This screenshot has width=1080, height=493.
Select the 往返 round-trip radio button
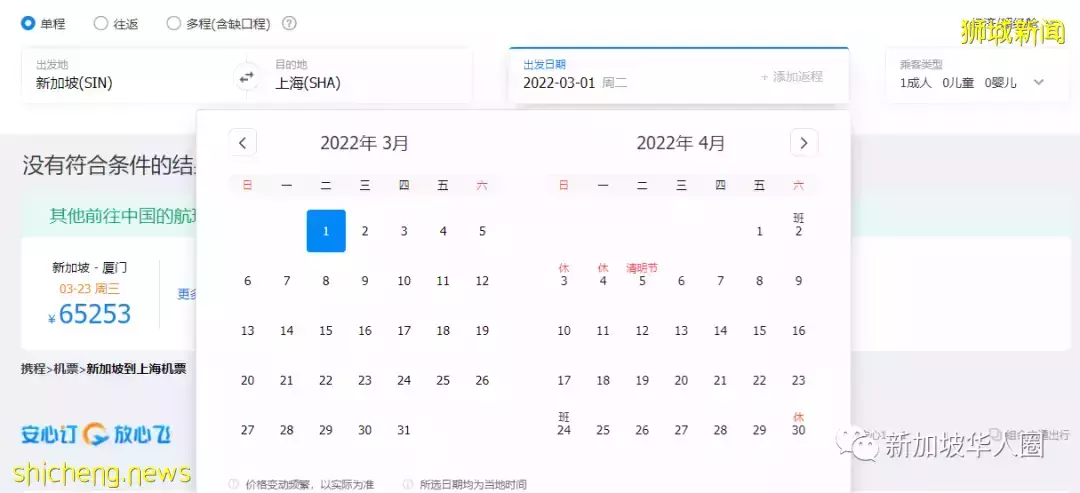(101, 23)
